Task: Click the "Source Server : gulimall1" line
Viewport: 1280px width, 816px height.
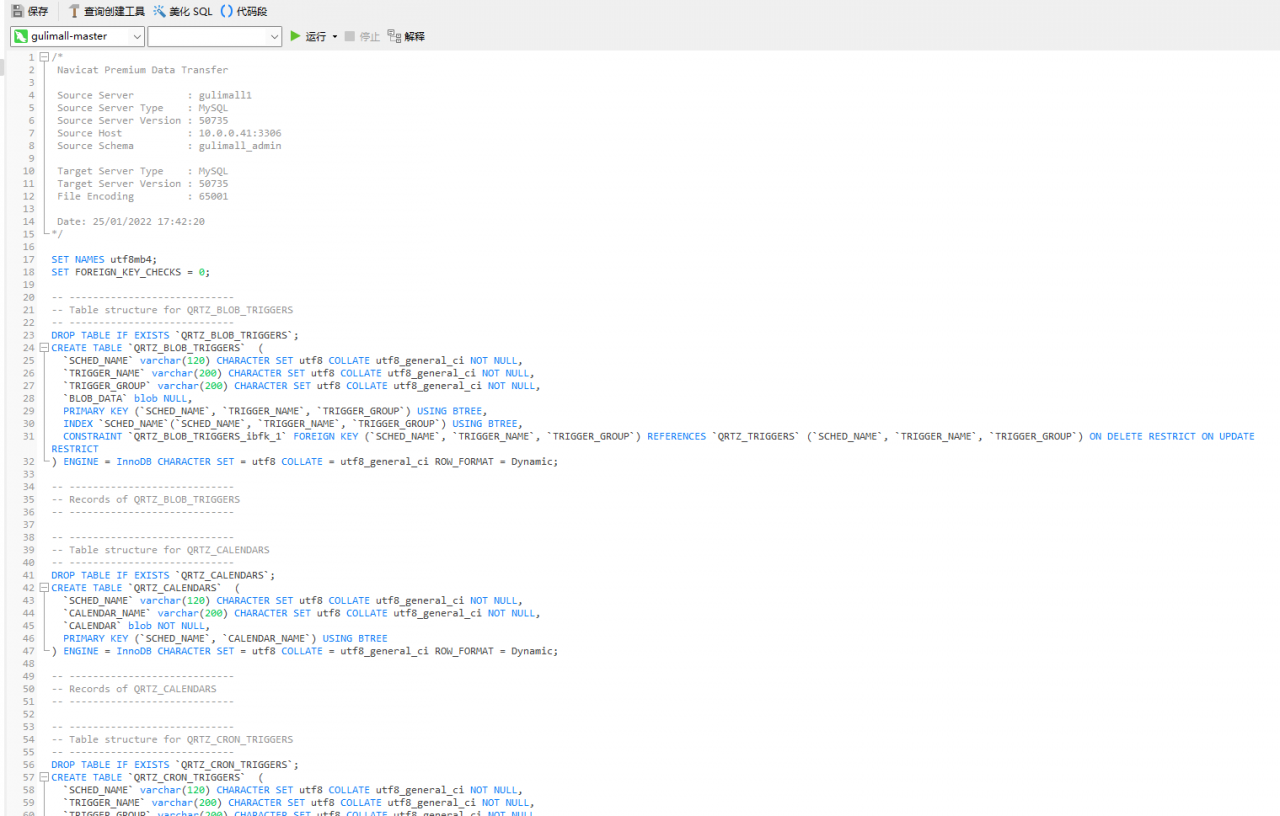Action: click(x=154, y=95)
